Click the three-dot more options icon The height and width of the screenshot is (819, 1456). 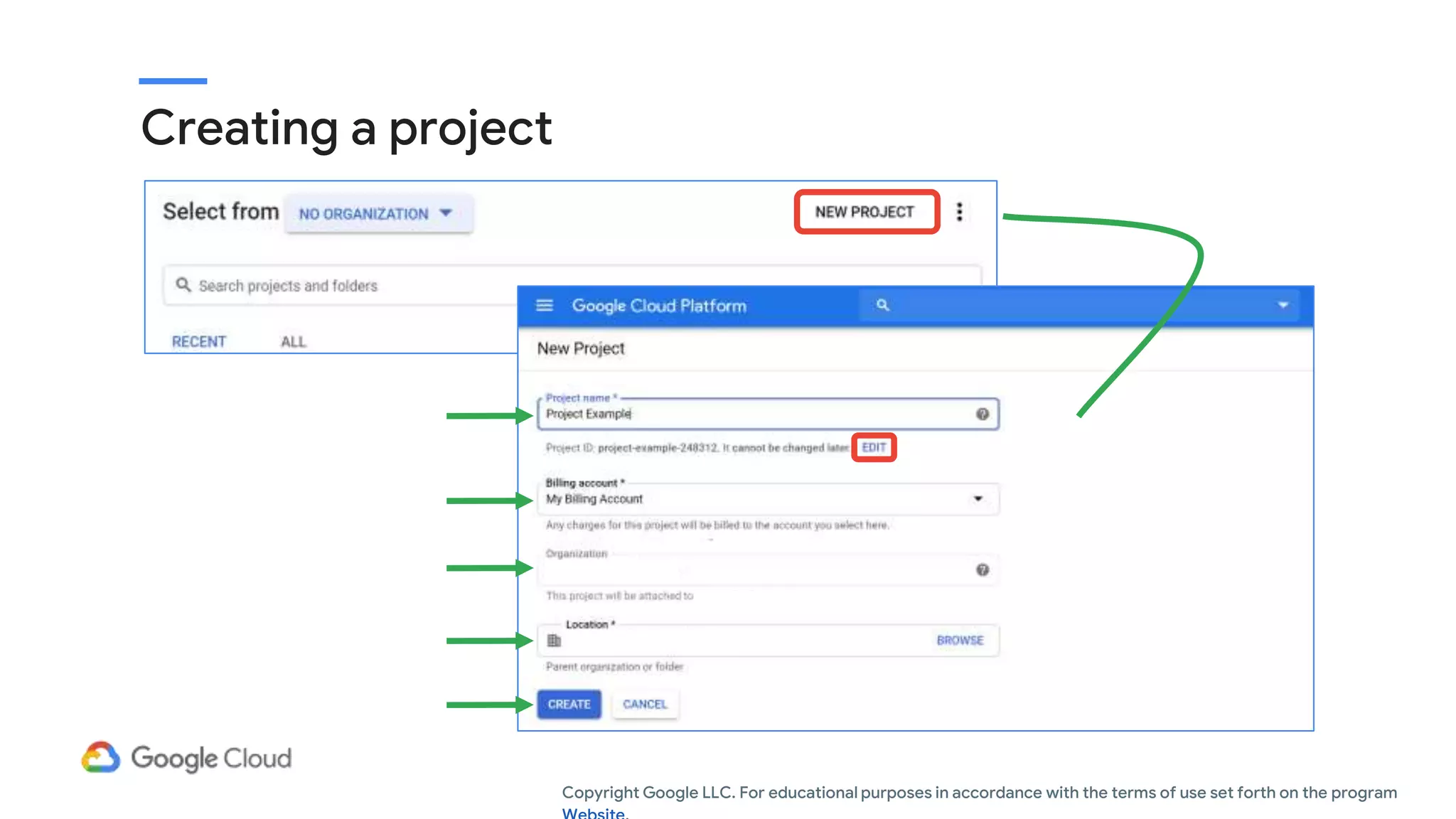click(959, 212)
